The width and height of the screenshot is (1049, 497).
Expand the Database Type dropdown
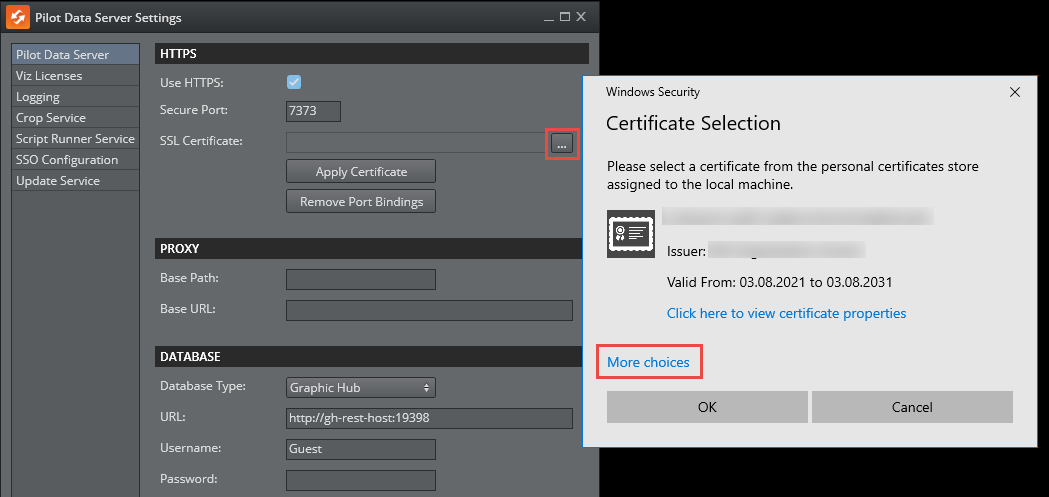click(360, 387)
